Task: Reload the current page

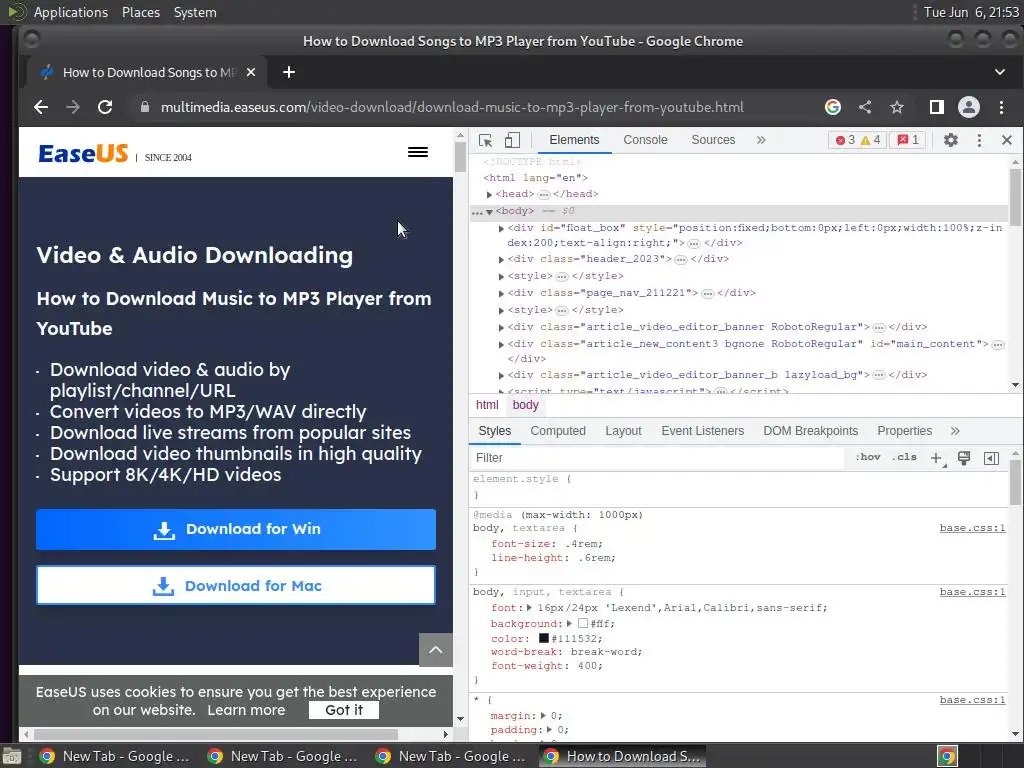Action: 104,107
